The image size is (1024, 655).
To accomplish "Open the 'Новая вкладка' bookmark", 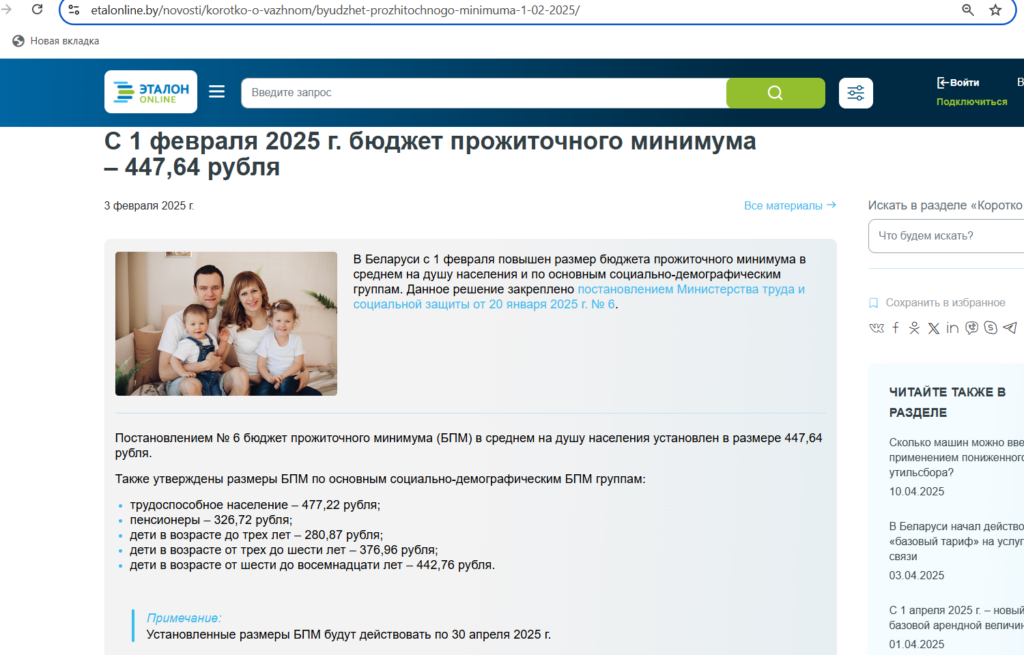I will [x=56, y=41].
